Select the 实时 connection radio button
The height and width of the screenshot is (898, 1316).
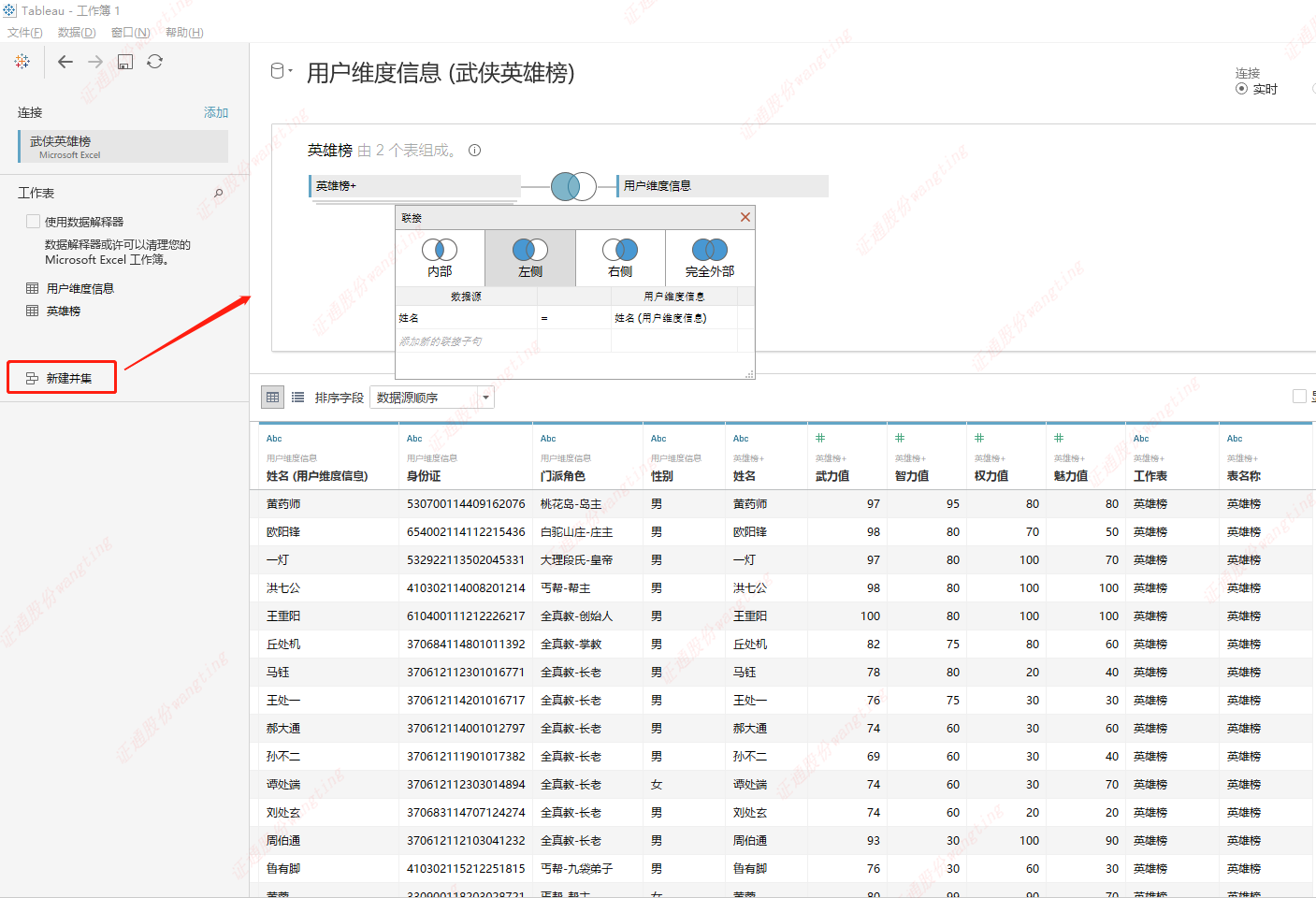pos(1242,89)
